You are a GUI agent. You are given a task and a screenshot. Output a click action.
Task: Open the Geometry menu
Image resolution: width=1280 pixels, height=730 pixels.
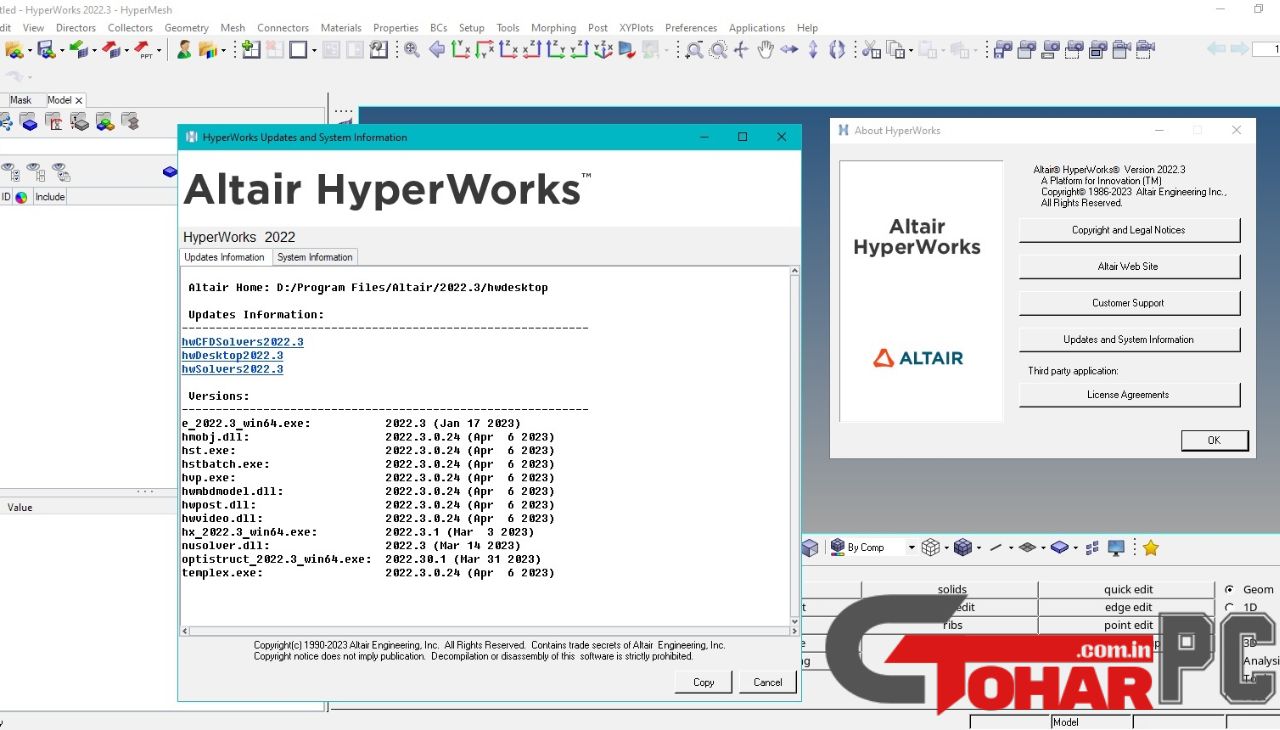coord(186,28)
